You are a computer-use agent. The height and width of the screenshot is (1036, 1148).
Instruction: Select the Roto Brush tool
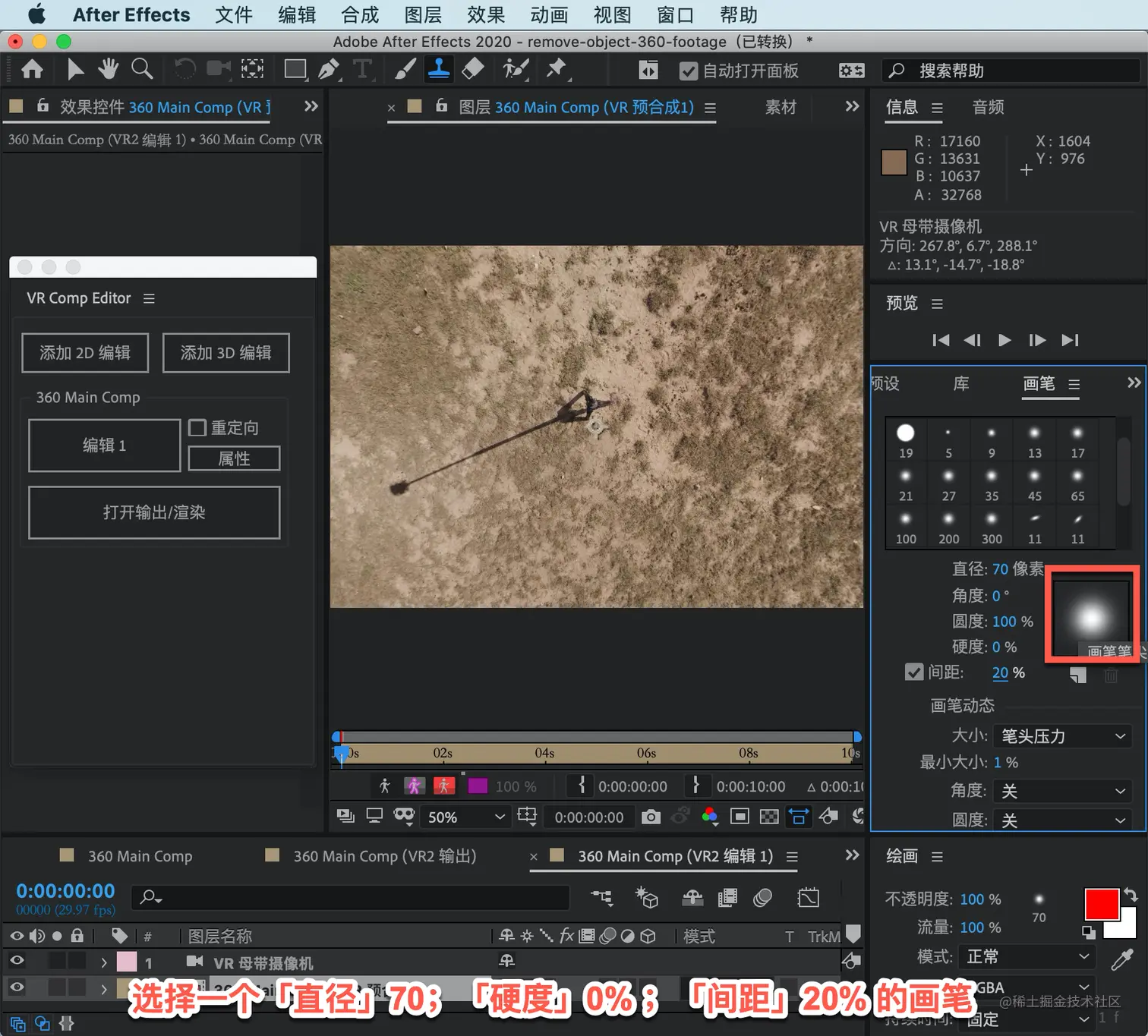pyautogui.click(x=516, y=70)
